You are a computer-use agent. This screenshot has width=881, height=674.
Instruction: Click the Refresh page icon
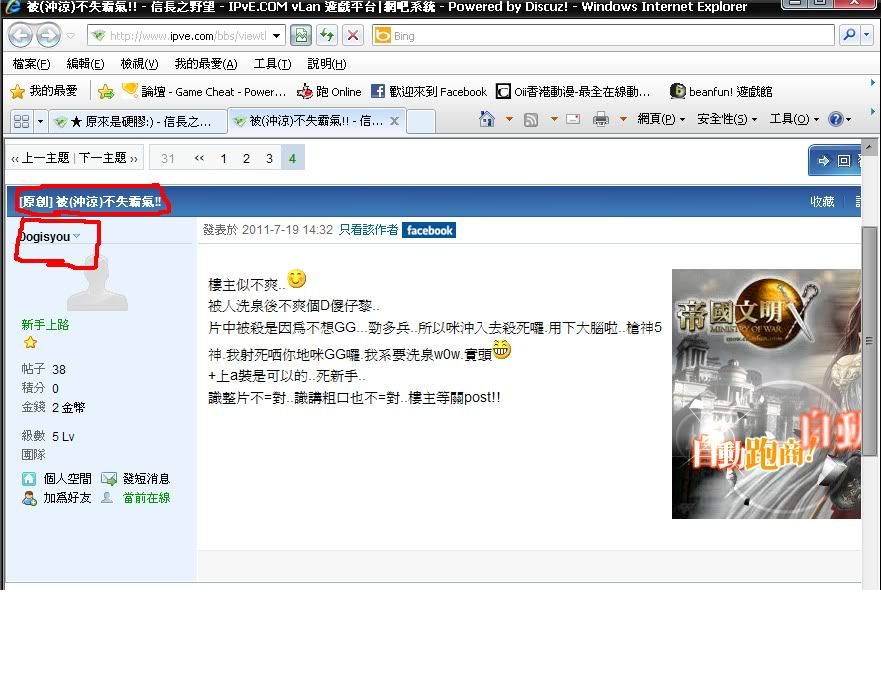[x=326, y=36]
